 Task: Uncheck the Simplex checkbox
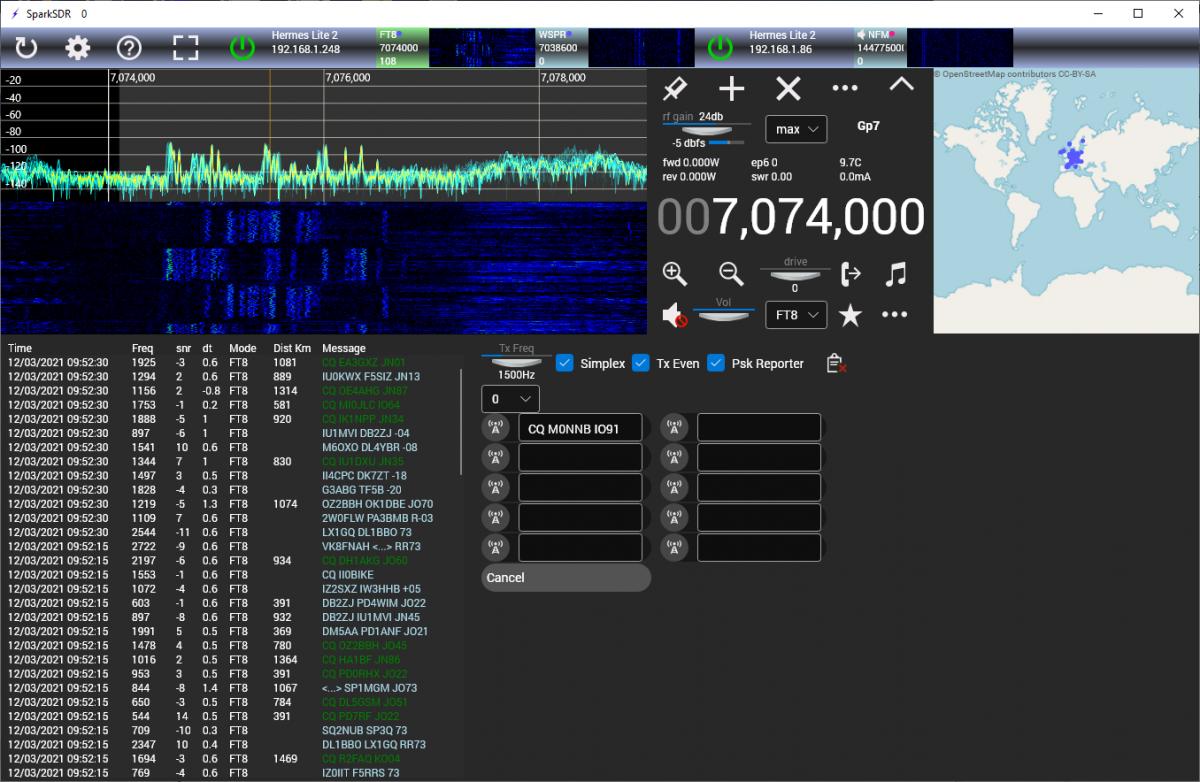(565, 363)
